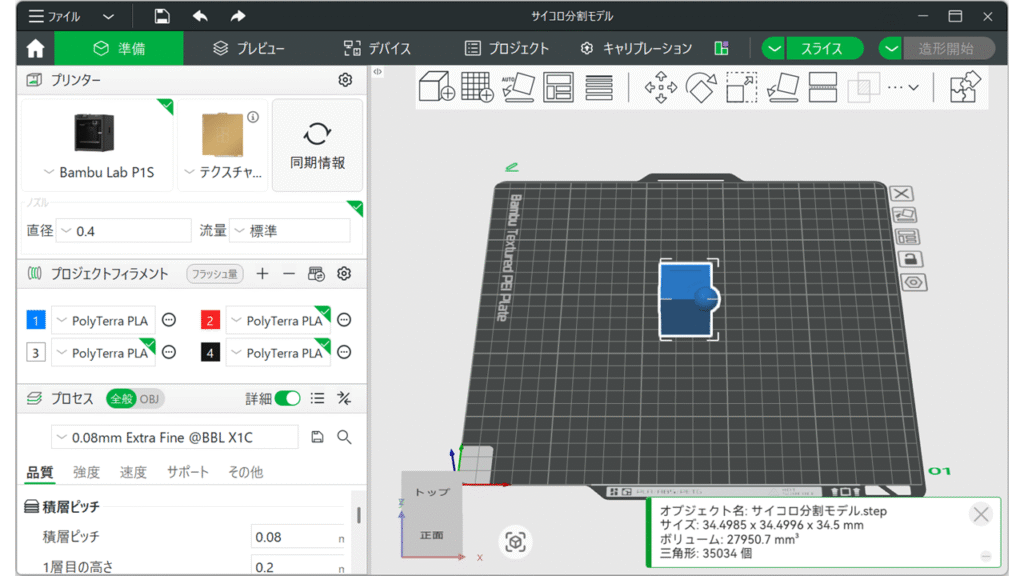The image size is (1024, 576).
Task: Click the Auto orient tool
Action: pos(518,87)
